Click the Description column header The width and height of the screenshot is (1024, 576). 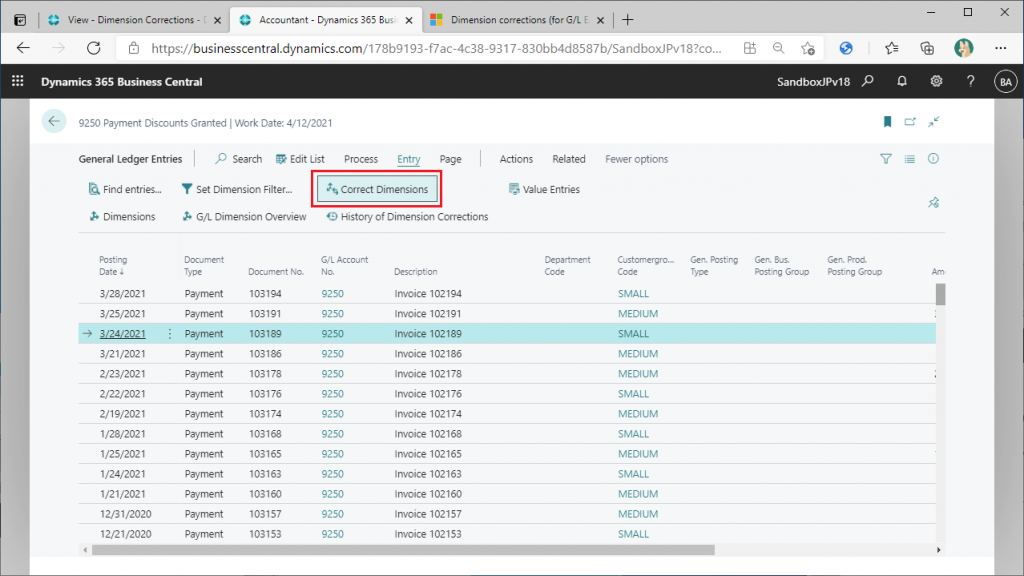415,272
